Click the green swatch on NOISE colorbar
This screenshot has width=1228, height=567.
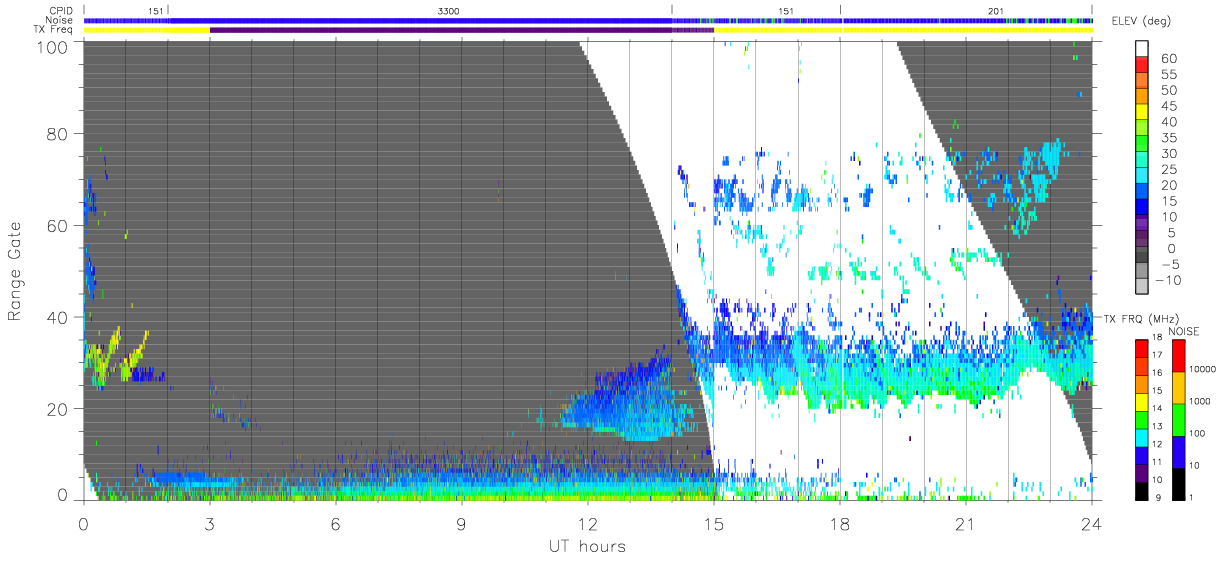point(1177,419)
